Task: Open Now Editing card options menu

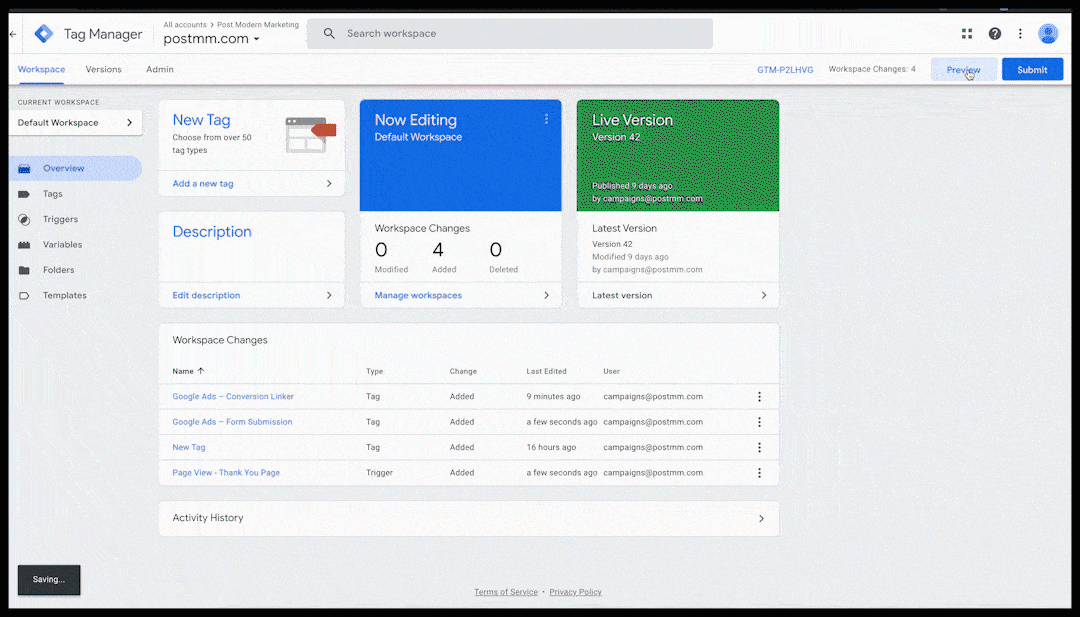Action: [546, 119]
